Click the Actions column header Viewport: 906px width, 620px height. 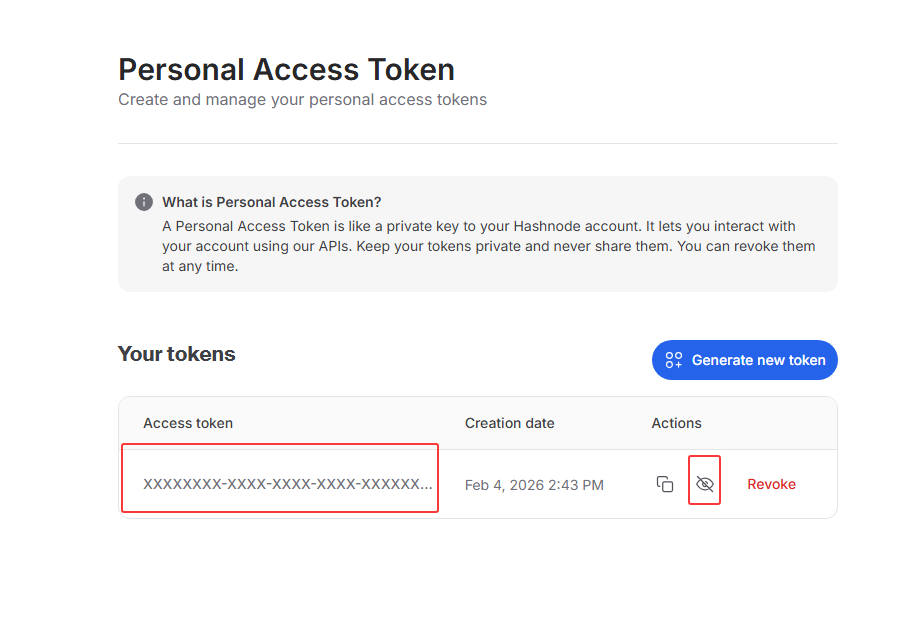coord(676,423)
